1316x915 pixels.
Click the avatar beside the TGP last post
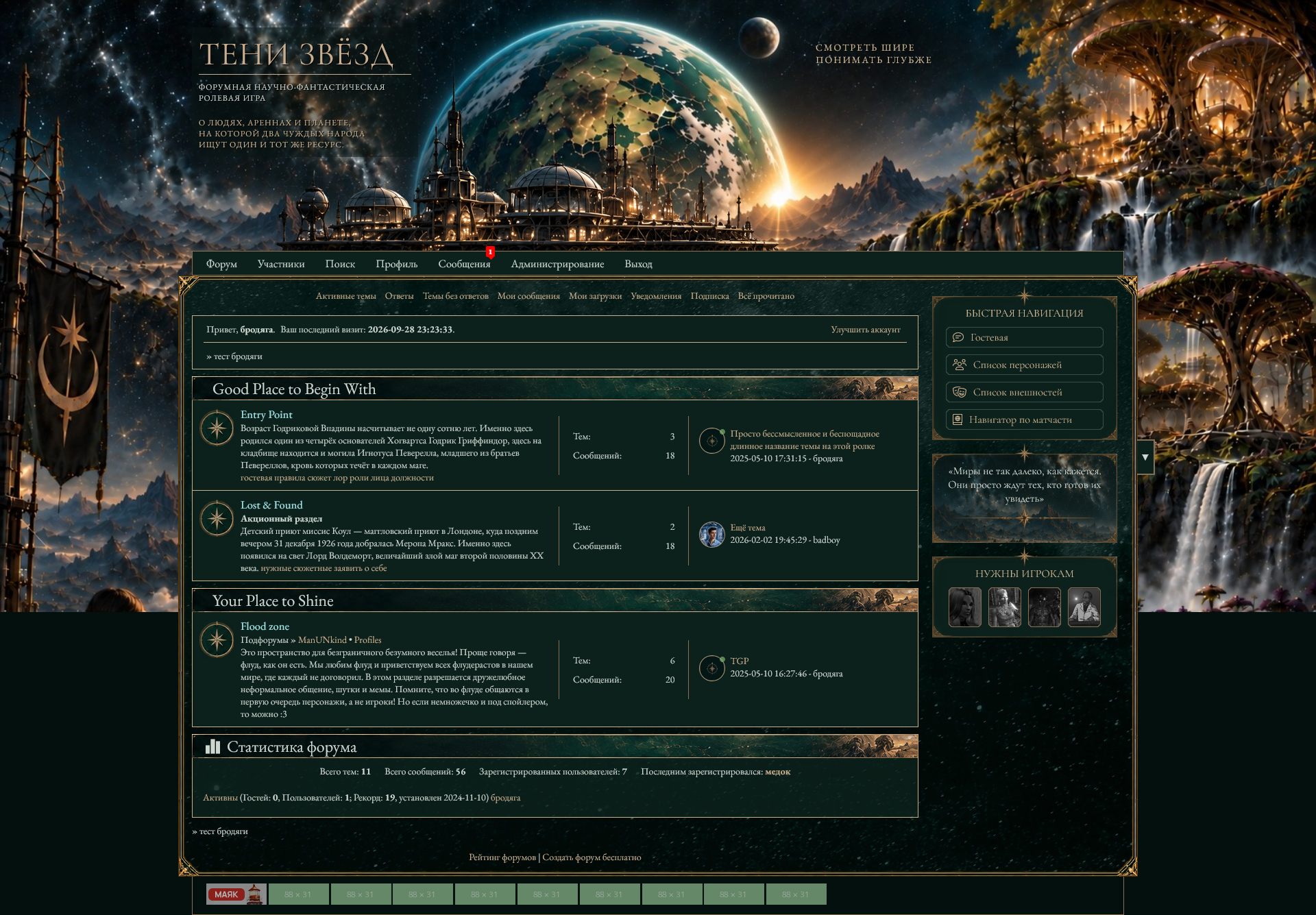click(712, 668)
